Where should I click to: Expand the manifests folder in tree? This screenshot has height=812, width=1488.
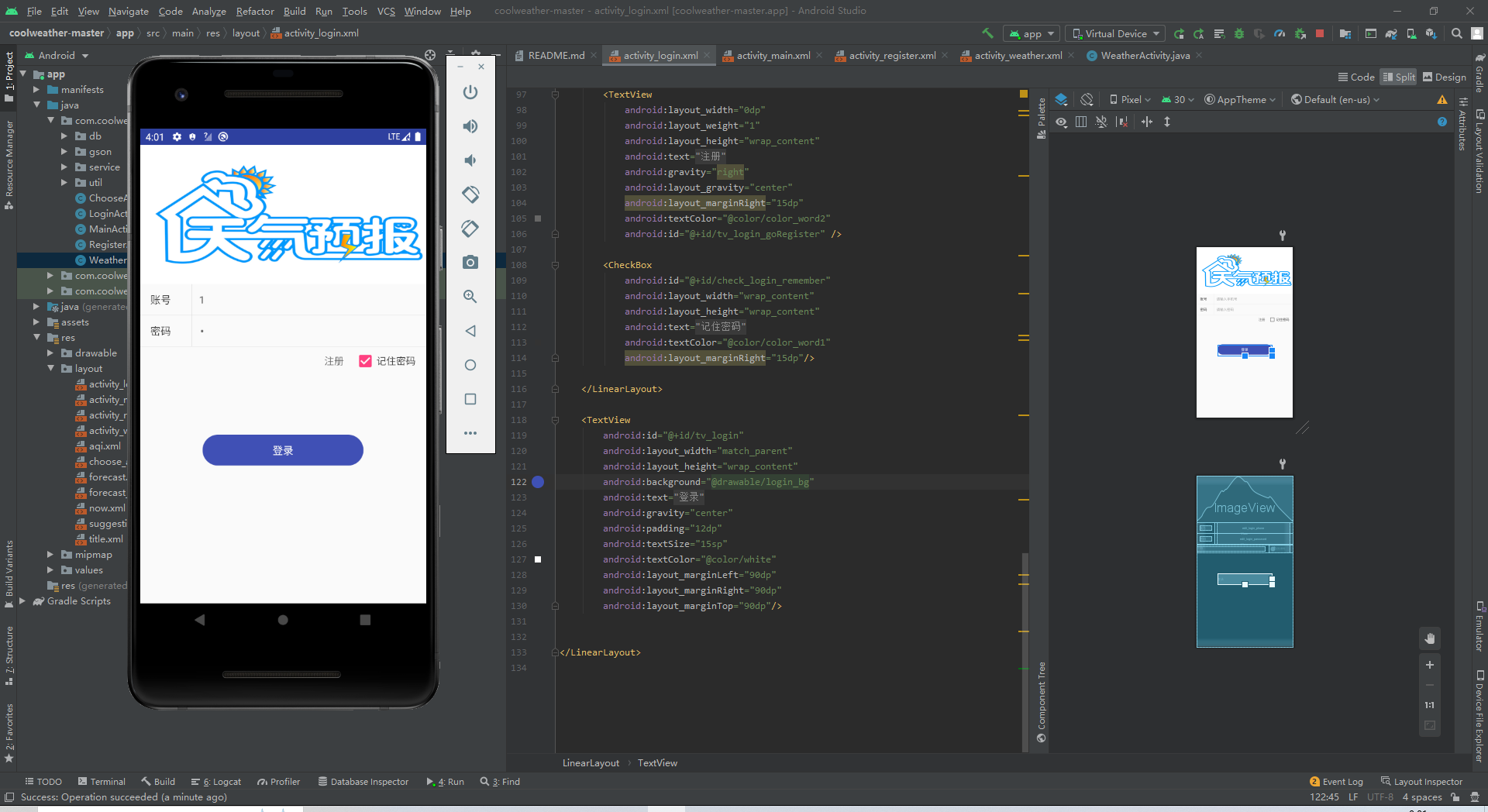[36, 90]
